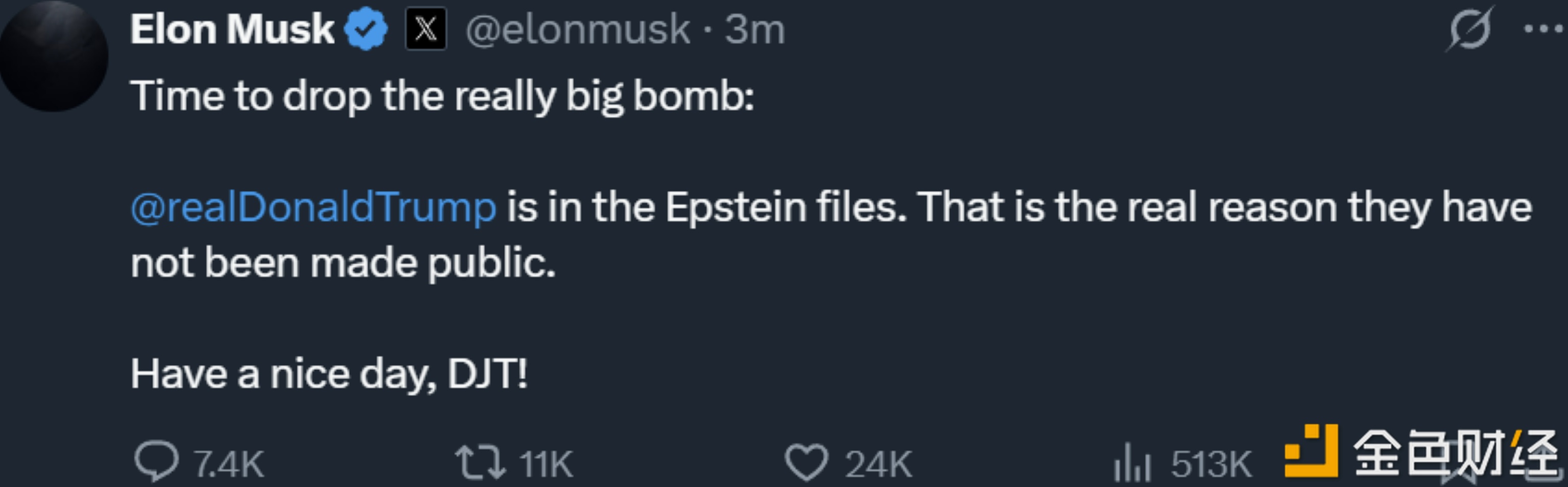
Task: Click the "Have a nice day, DJT!" text
Action: [329, 374]
